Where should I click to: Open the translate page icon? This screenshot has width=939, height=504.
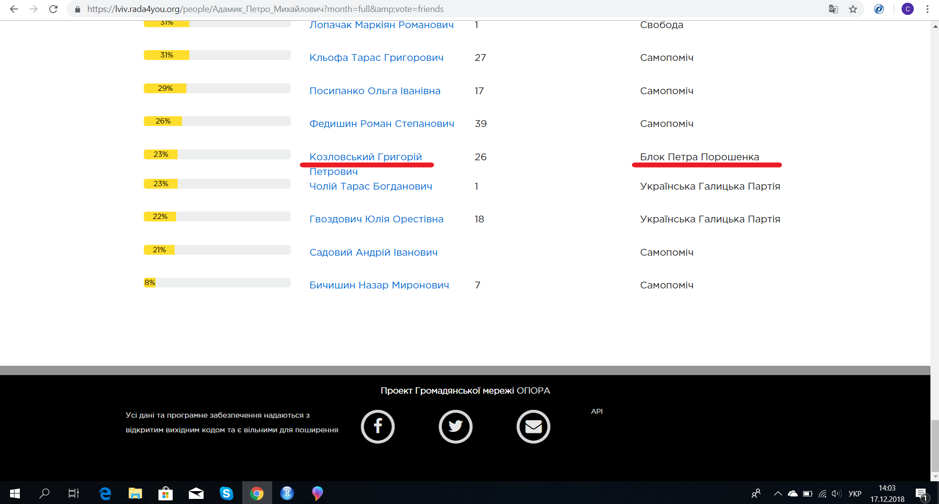click(x=833, y=9)
